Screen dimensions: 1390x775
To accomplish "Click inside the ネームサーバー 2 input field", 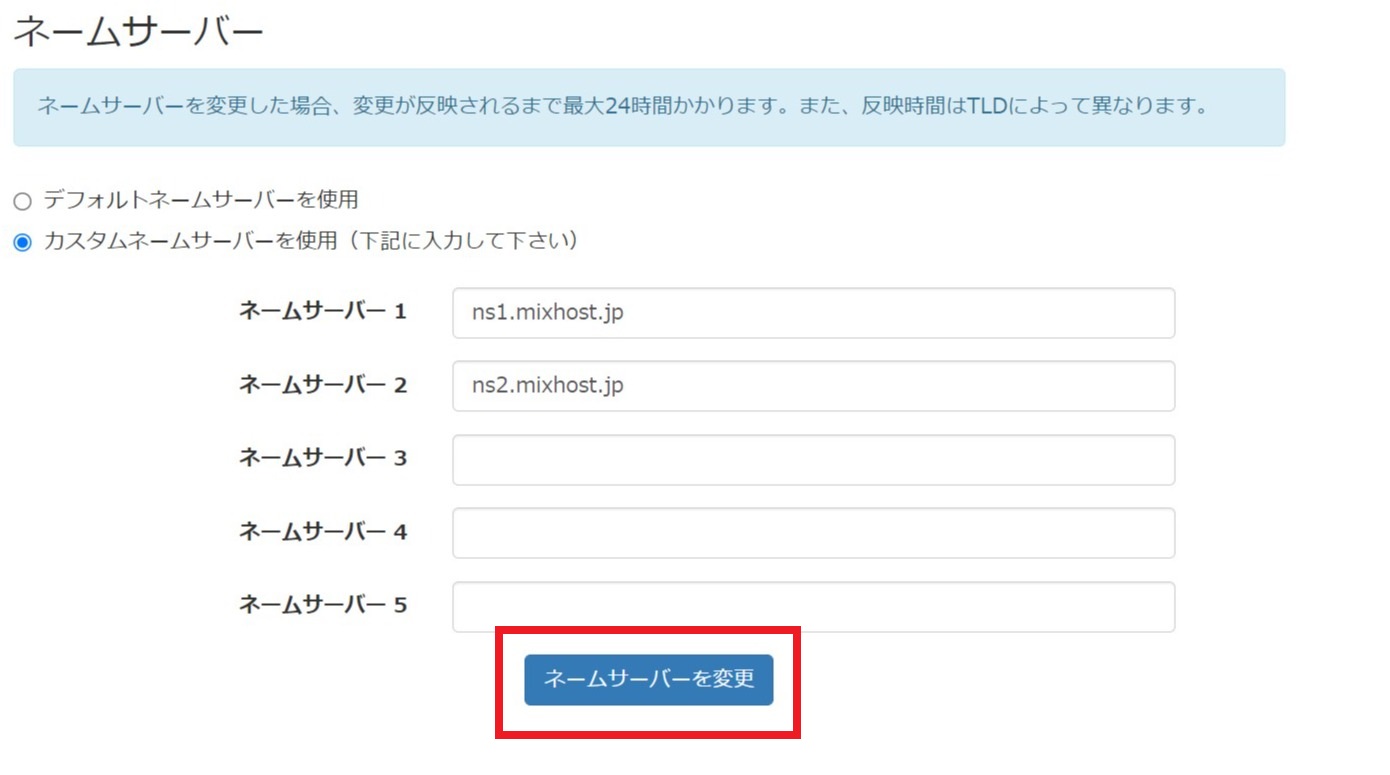I will click(x=810, y=385).
